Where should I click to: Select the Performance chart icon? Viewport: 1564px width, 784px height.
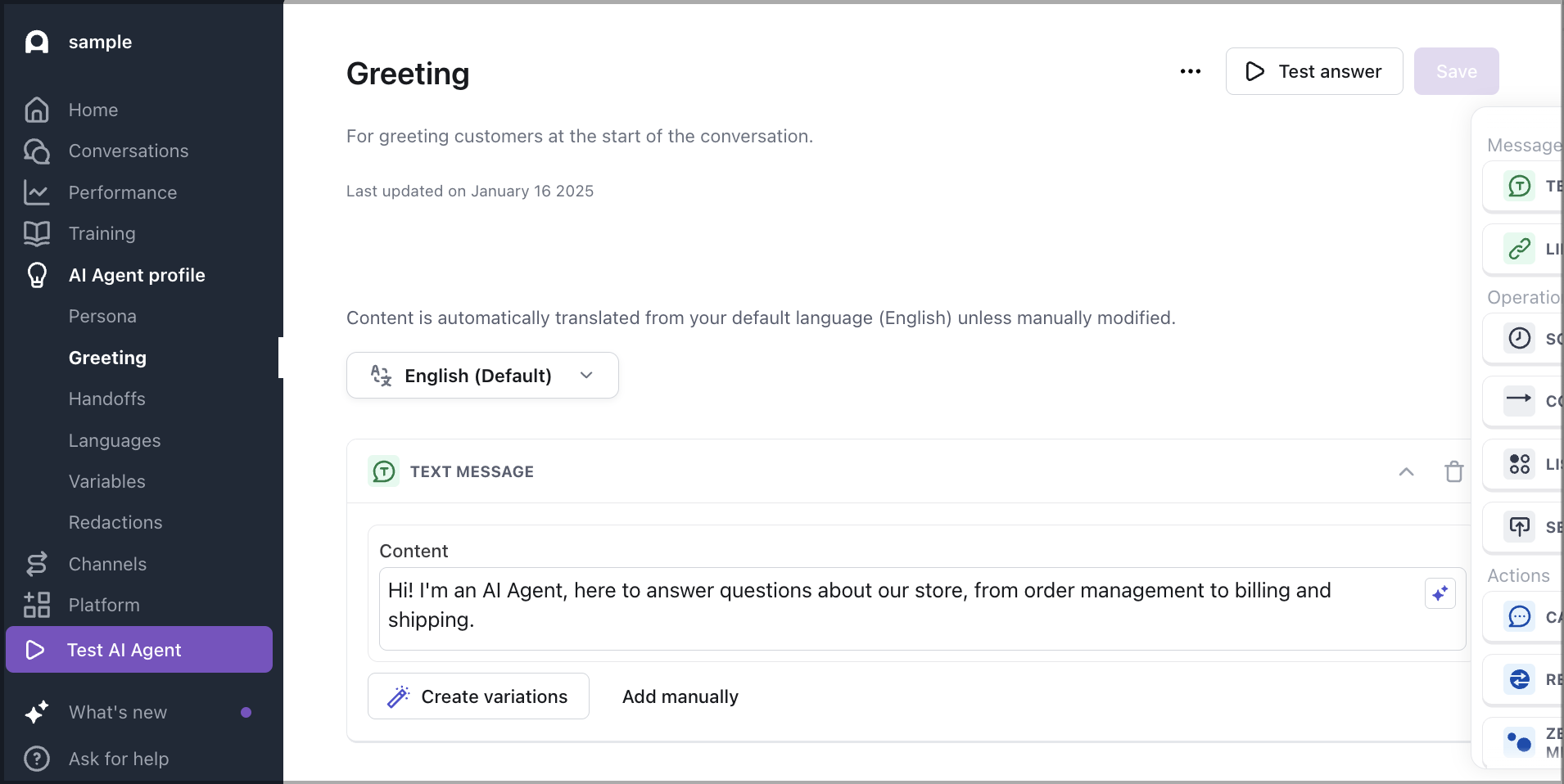[36, 191]
